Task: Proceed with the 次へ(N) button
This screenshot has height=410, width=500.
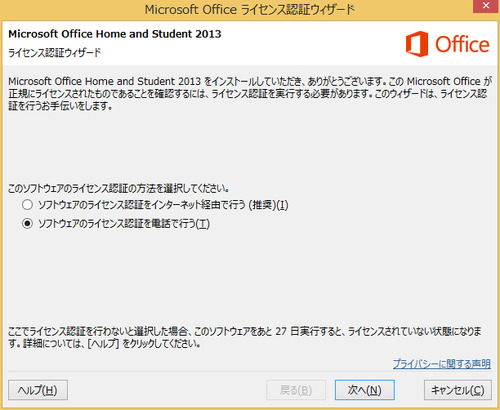Action: point(365,390)
